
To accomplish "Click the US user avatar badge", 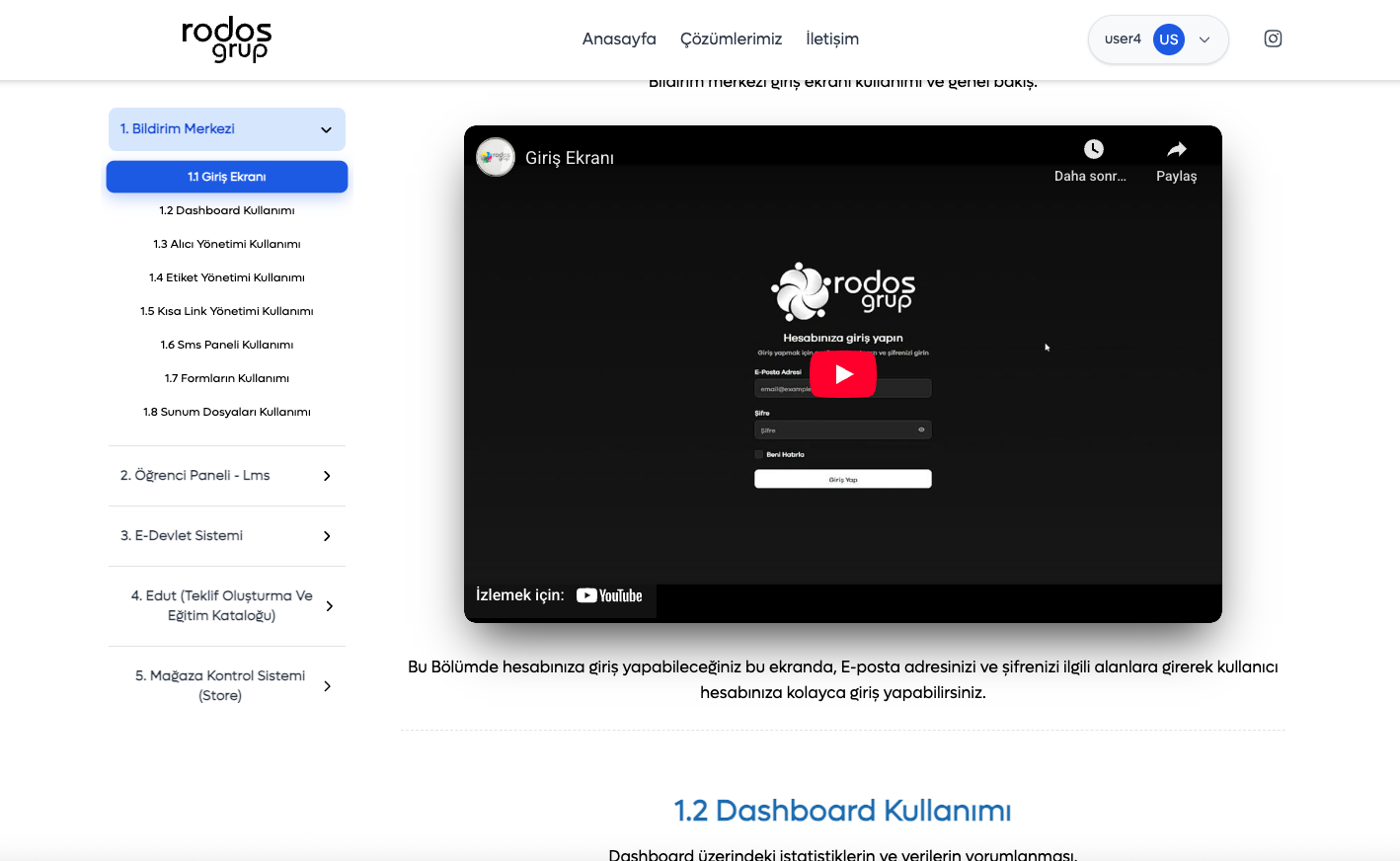I will click(1168, 39).
